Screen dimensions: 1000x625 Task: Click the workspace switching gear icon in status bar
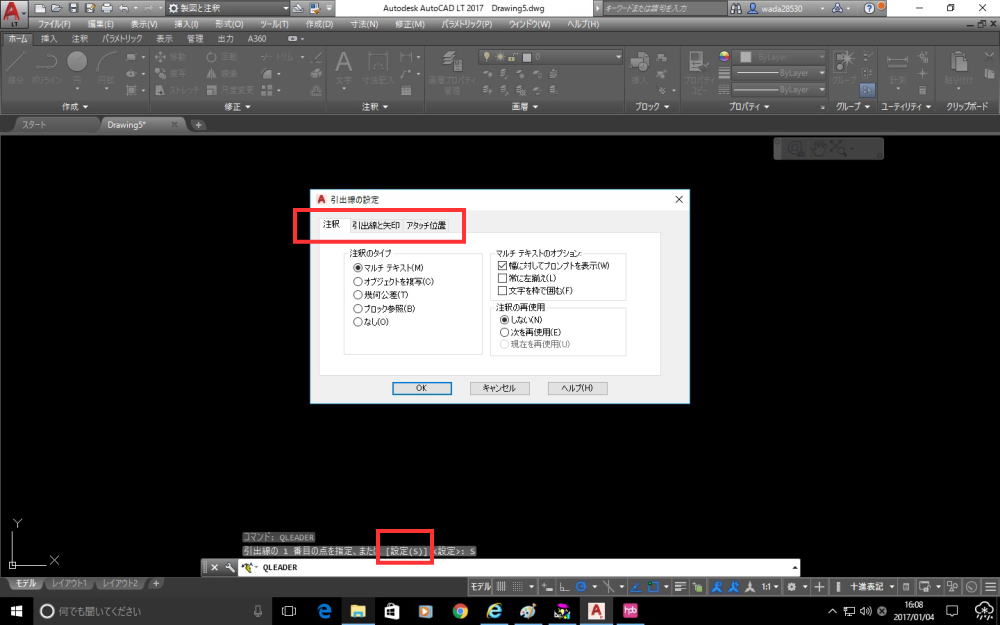tap(791, 586)
